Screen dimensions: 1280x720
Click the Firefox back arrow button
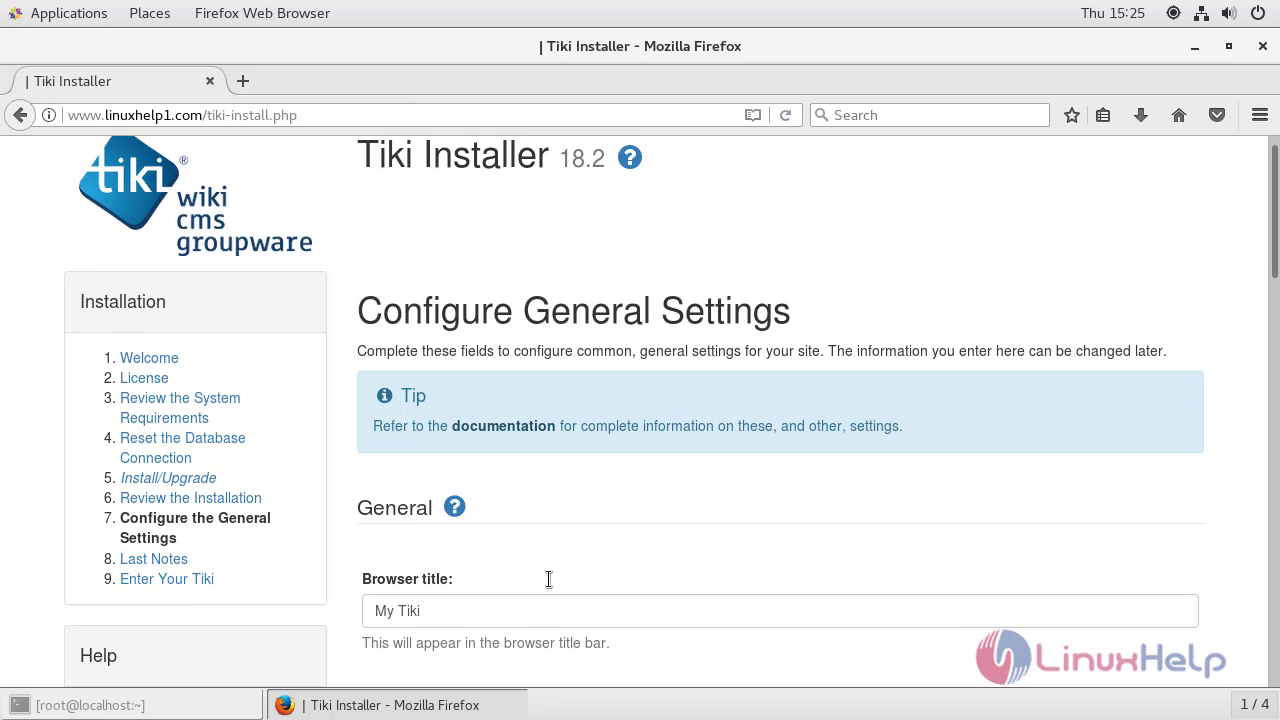tap(20, 115)
